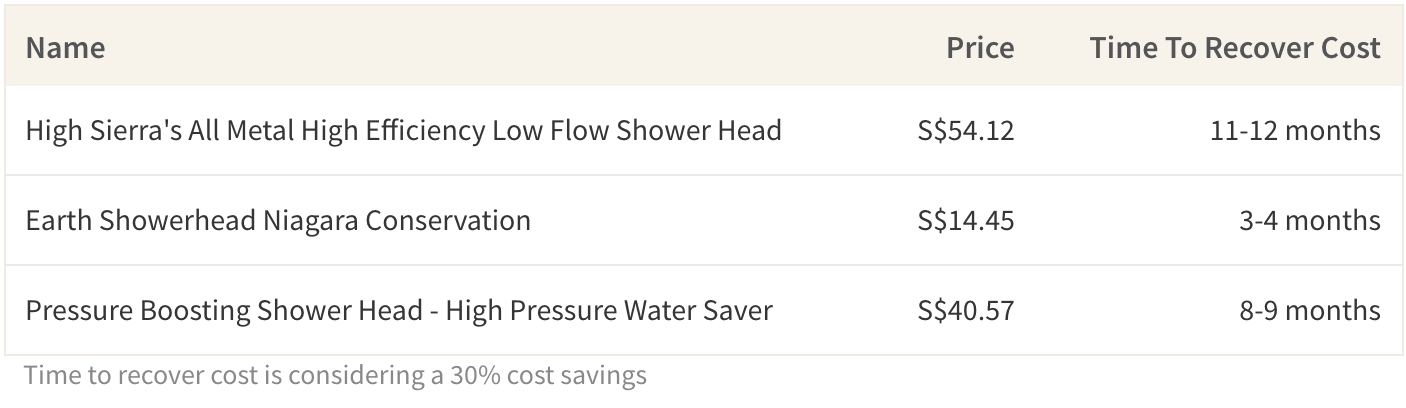The height and width of the screenshot is (408, 1406).
Task: Click the word Sierra's in first row
Action: tap(134, 130)
